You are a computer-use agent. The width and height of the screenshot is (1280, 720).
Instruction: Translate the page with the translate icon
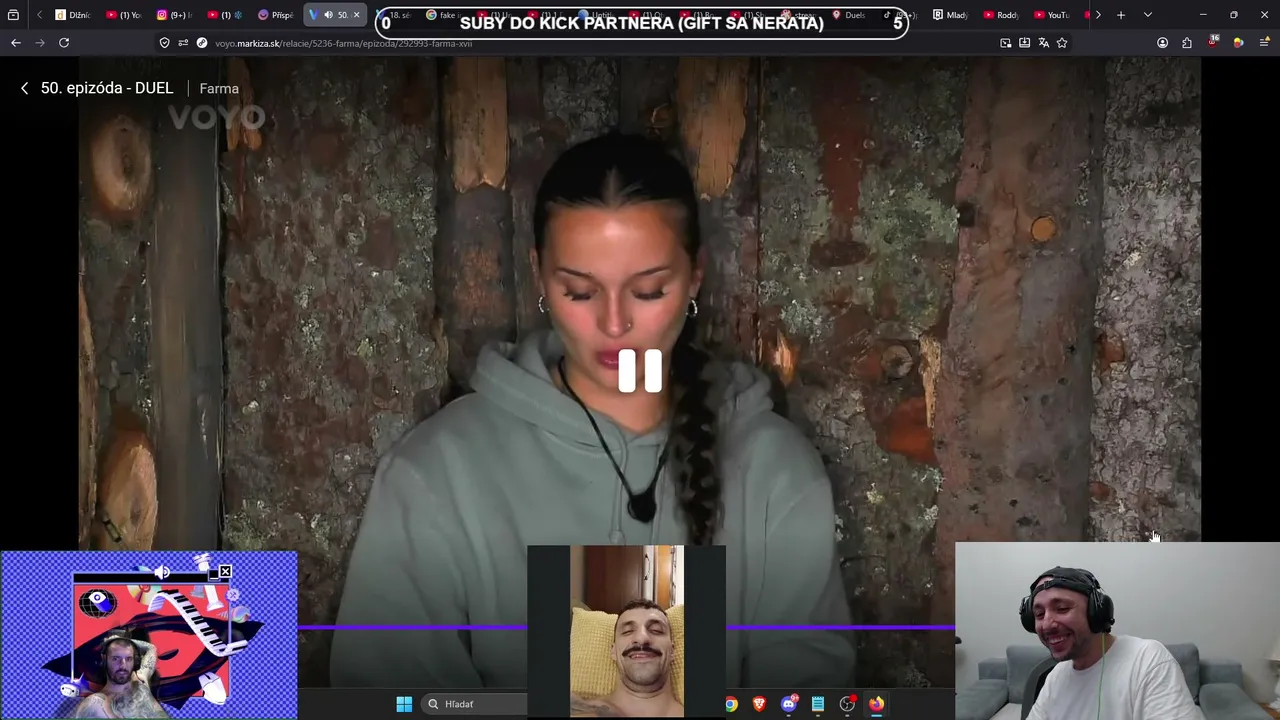pyautogui.click(x=1044, y=43)
